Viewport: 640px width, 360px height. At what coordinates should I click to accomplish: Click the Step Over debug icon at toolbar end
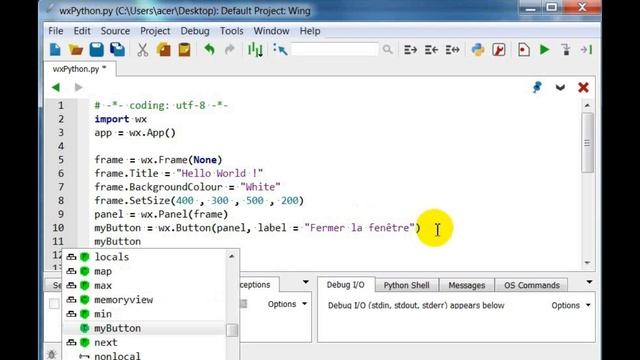(587, 50)
